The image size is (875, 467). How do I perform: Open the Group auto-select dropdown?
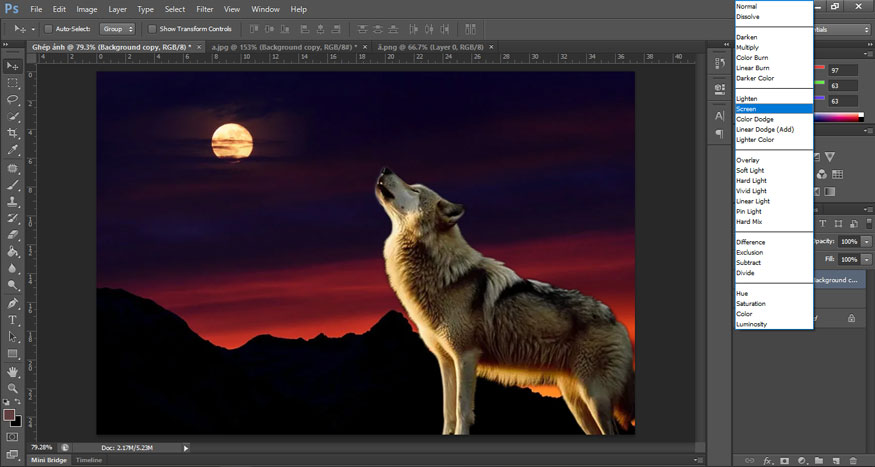[x=118, y=29]
